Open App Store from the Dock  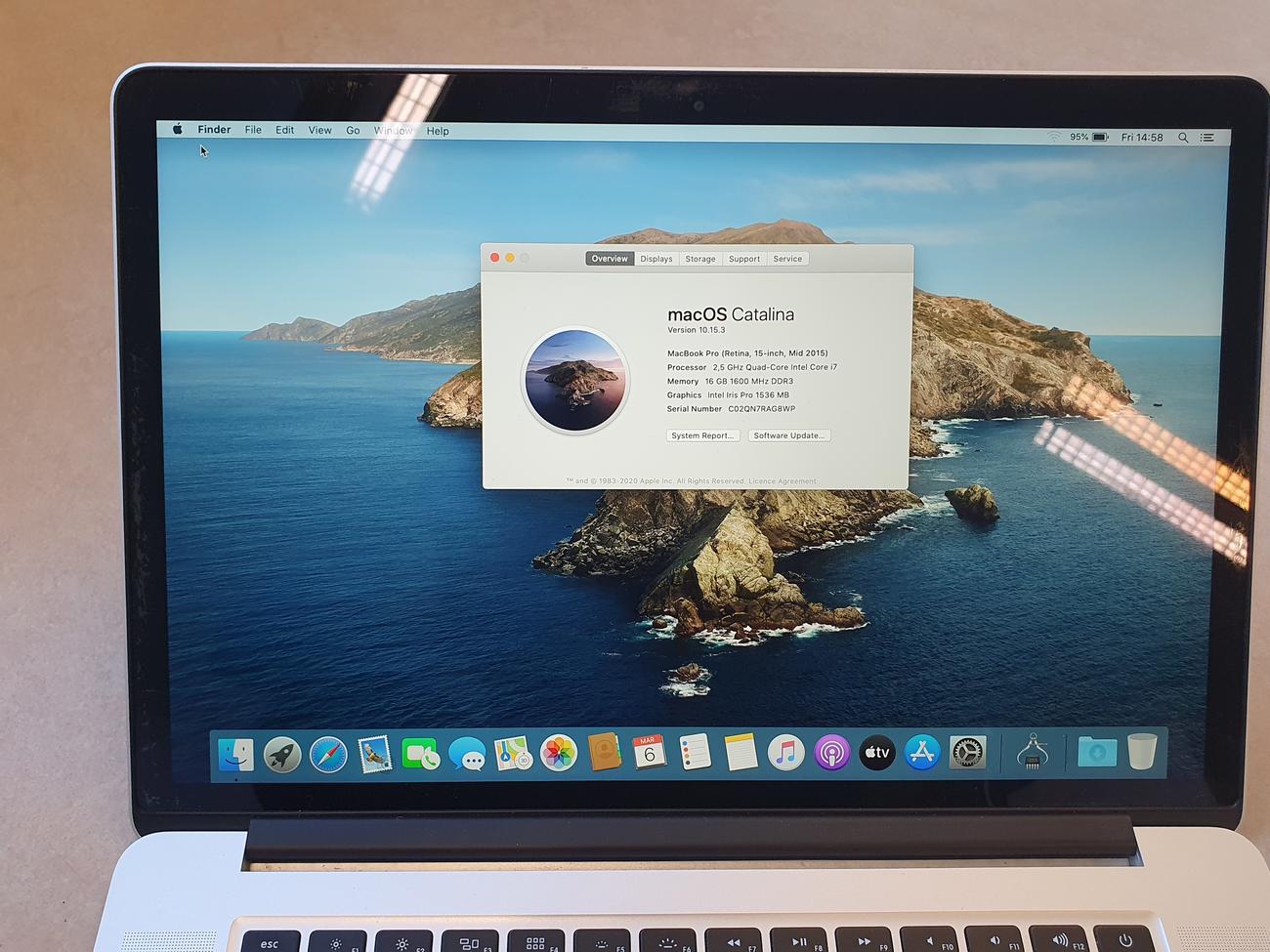[x=921, y=753]
